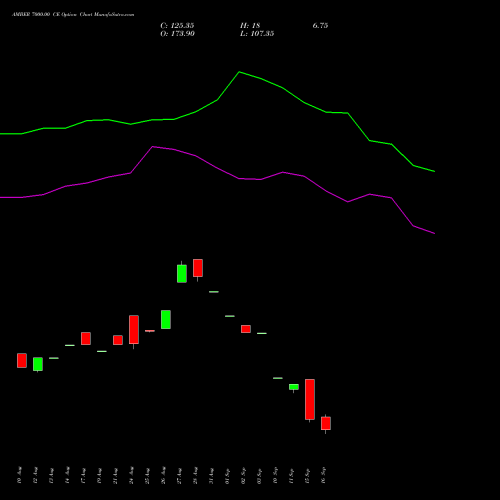Viewport: 500px width, 500px height.
Task: Select the close value "C: 125.35"
Action: pos(177,26)
